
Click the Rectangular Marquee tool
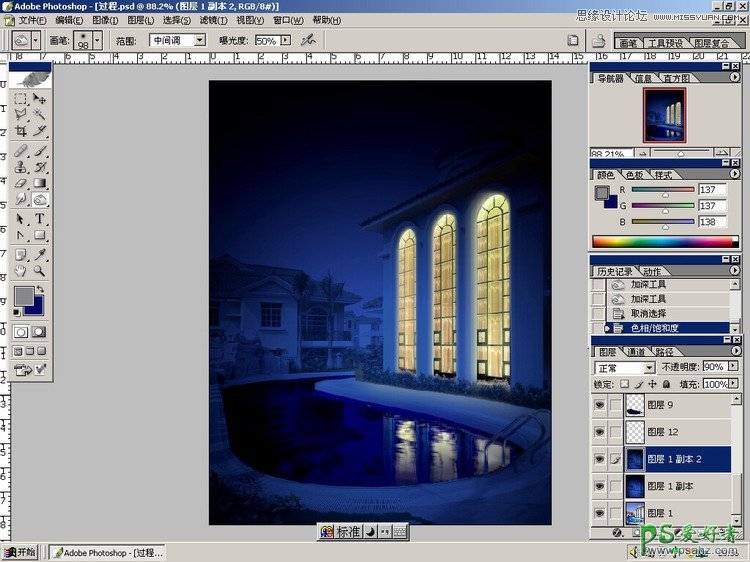coord(21,99)
